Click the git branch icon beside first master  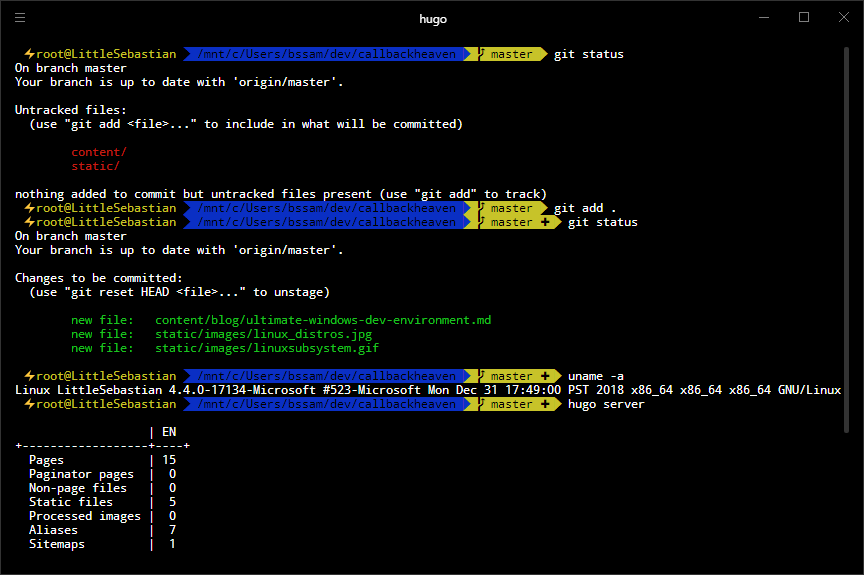(x=482, y=53)
